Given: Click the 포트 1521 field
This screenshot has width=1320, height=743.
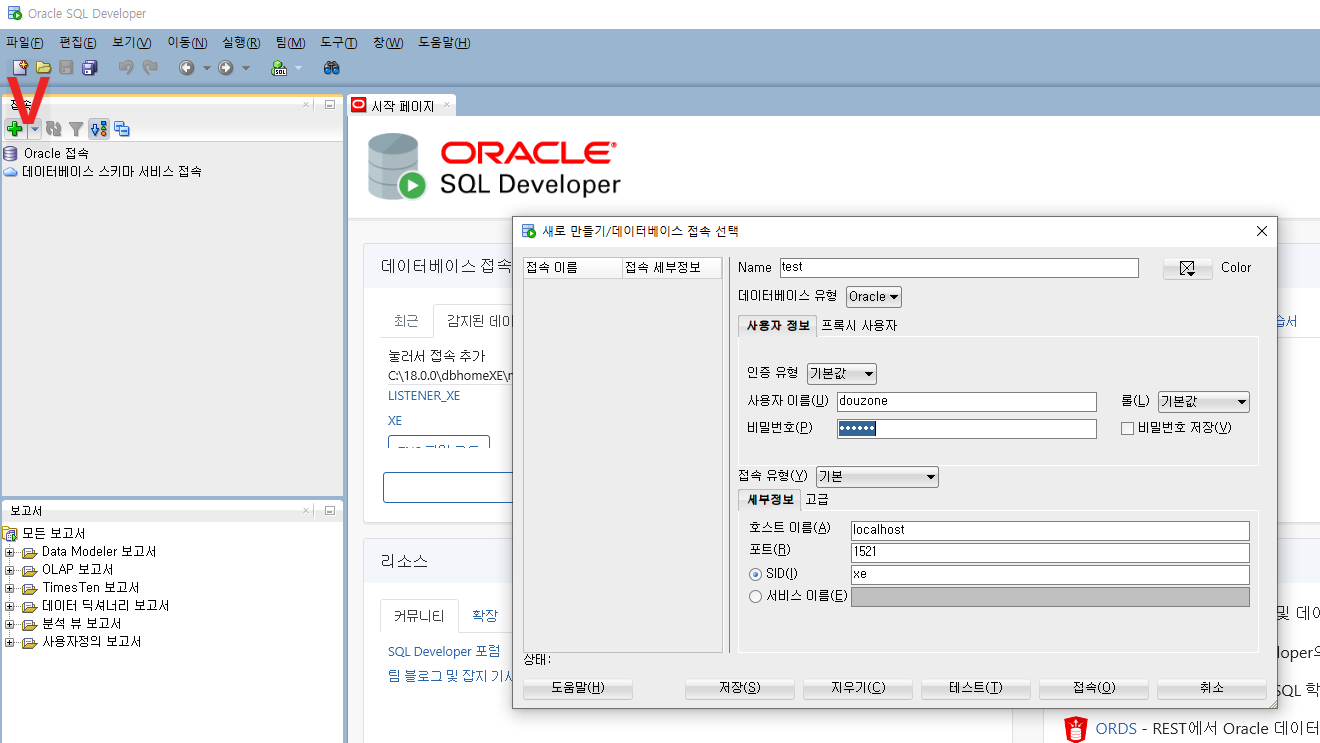Looking at the screenshot, I should click(x=1050, y=552).
